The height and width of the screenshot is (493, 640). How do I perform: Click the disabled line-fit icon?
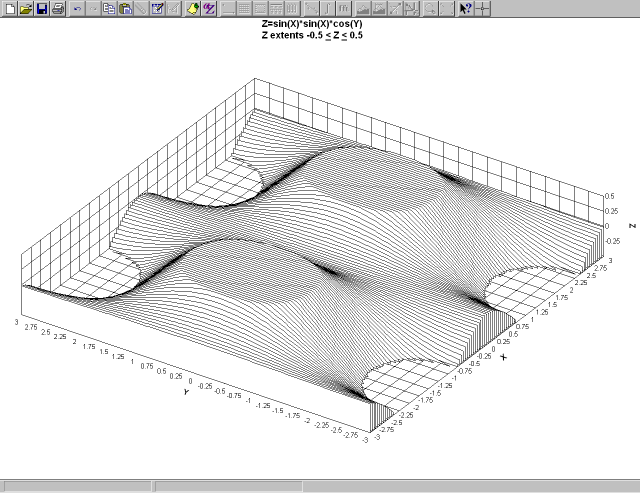point(311,9)
